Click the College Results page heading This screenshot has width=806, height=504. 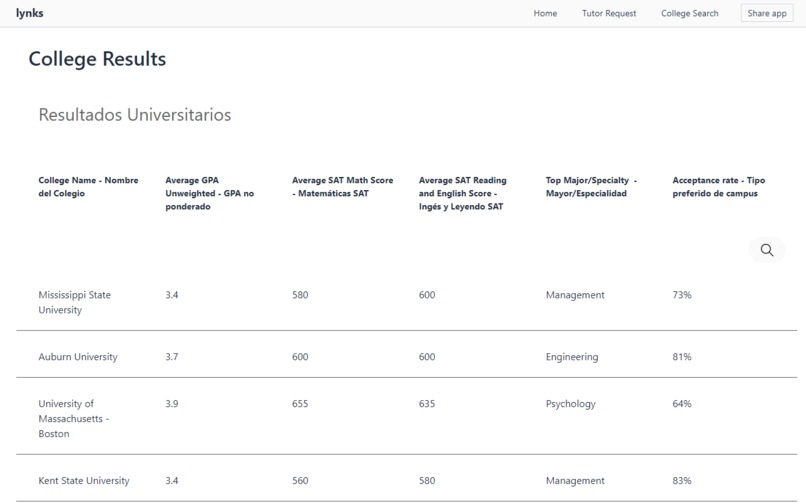pyautogui.click(x=97, y=59)
